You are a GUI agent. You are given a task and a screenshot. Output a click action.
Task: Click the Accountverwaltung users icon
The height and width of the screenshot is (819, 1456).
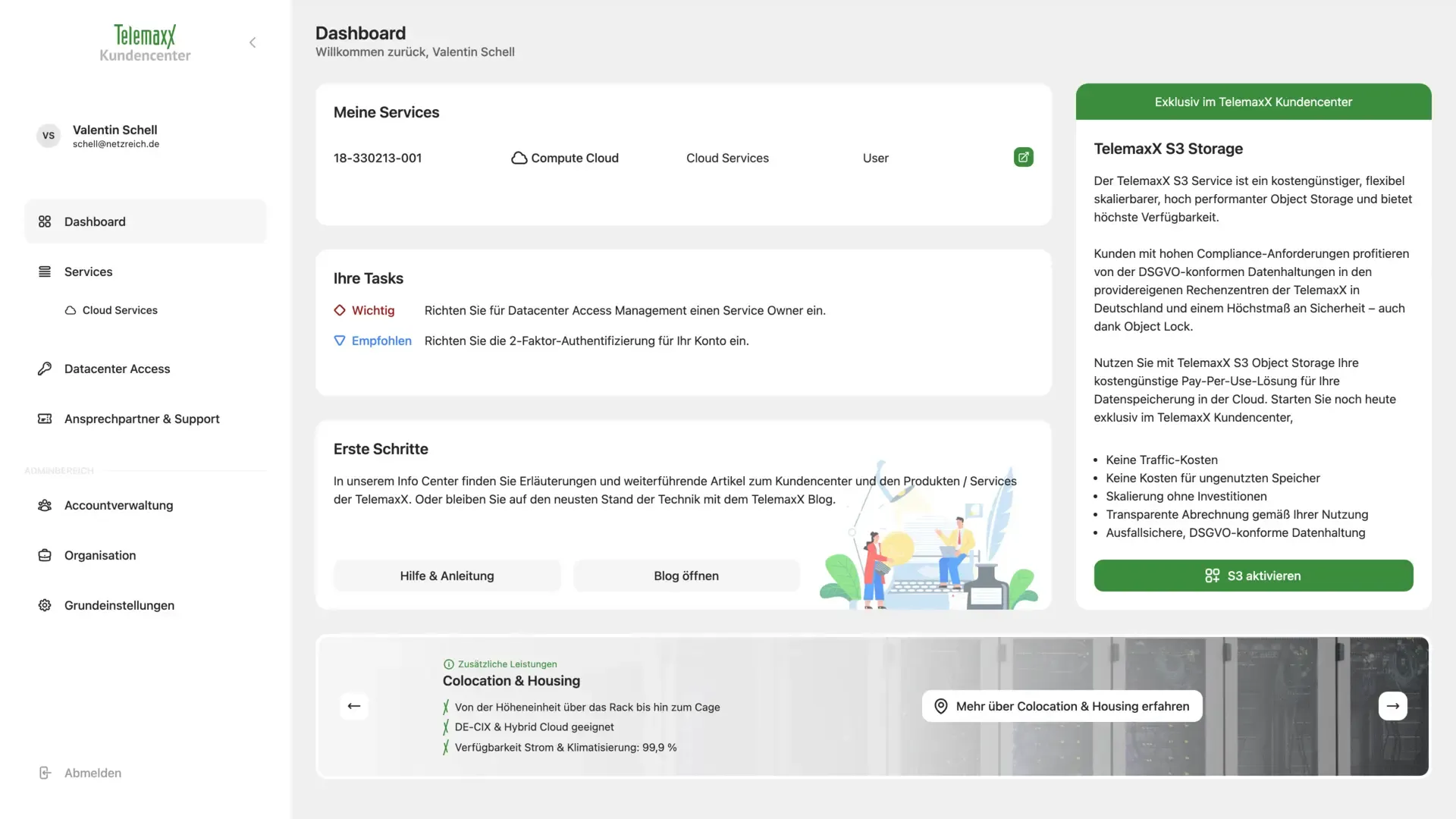coord(45,505)
